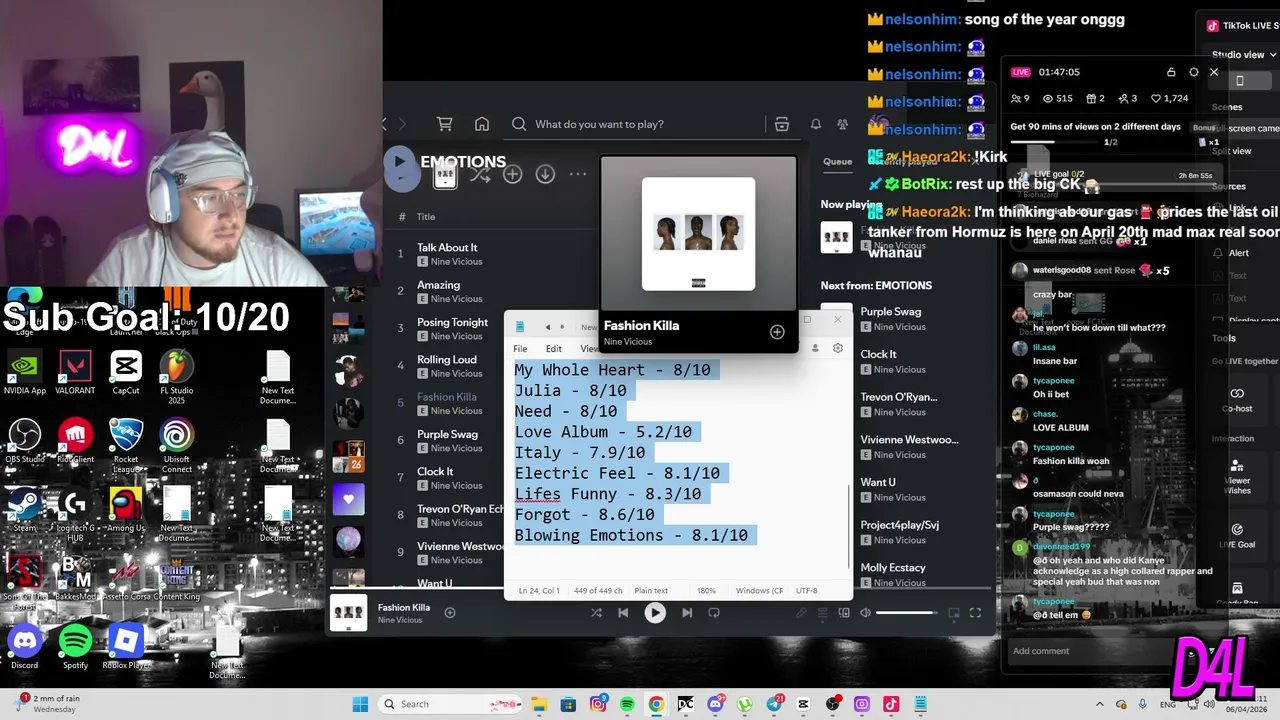Screen dimensions: 1280x720
Task: Click Purple Swag in the queue
Action: point(891,311)
